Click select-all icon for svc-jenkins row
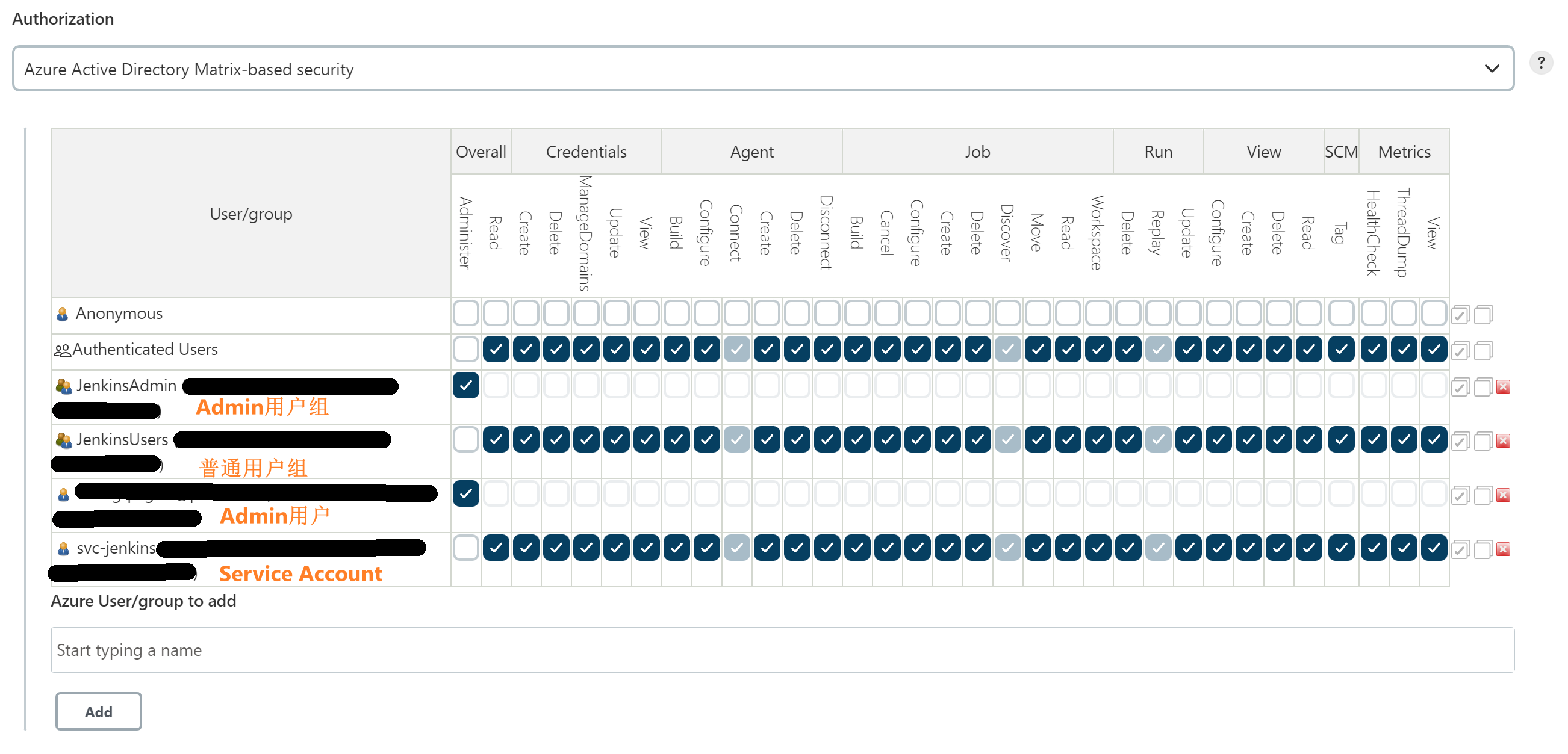Image resolution: width=1568 pixels, height=754 pixels. (1460, 548)
